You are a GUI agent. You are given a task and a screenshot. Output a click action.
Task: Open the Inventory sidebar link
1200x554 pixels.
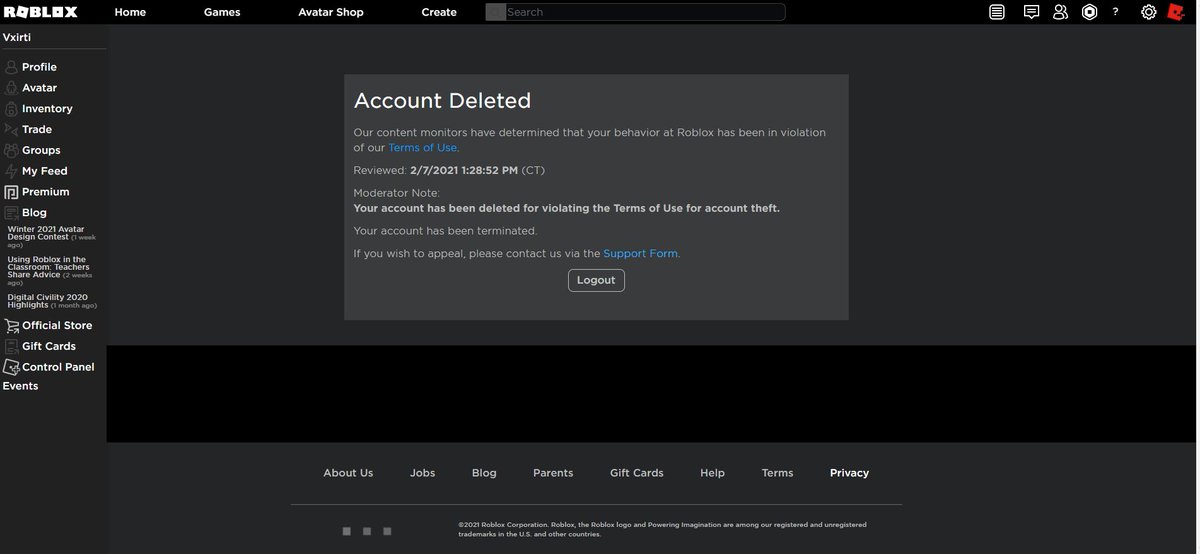47,109
